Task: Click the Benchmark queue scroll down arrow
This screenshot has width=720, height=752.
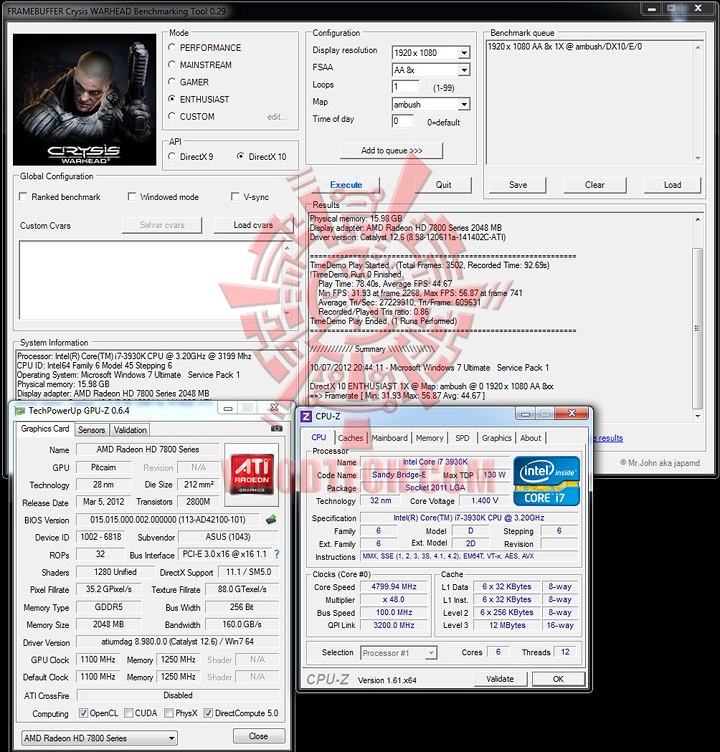Action: click(698, 158)
